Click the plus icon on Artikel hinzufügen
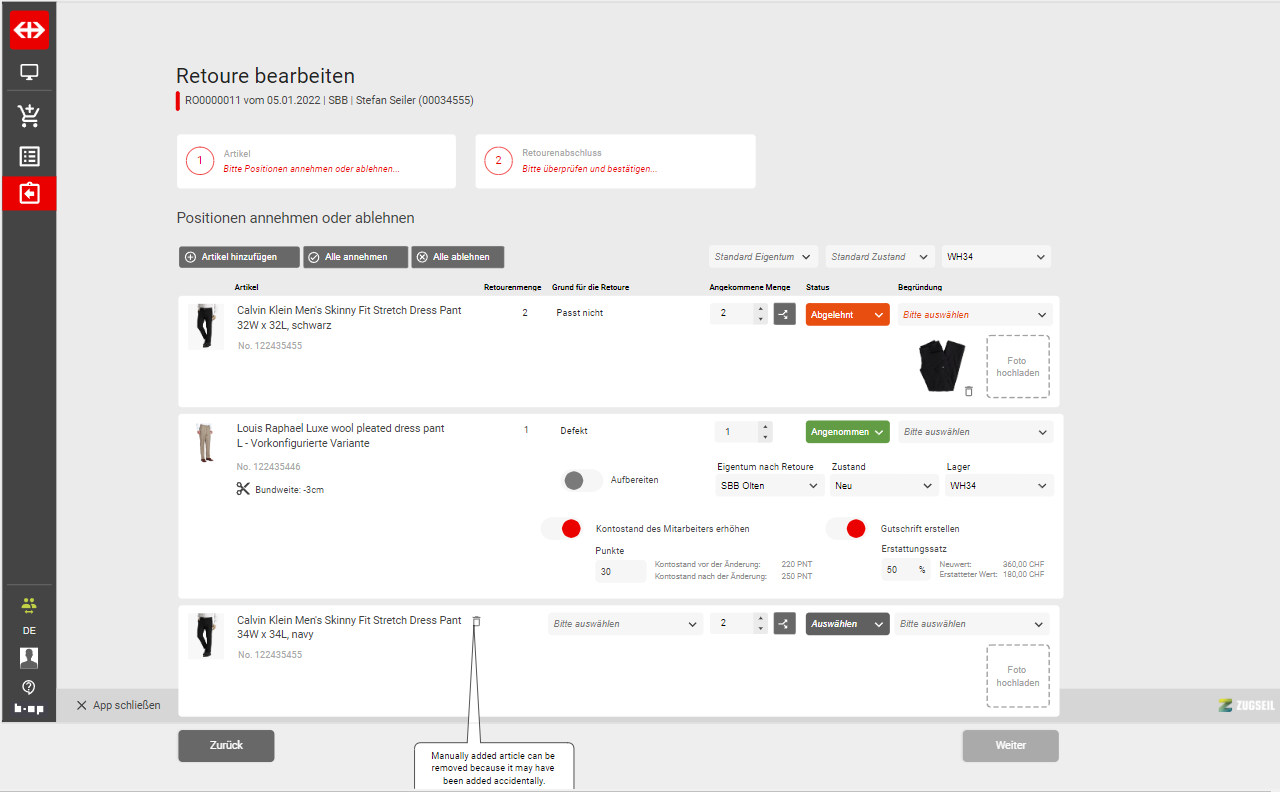The width and height of the screenshot is (1280, 792). tap(191, 257)
